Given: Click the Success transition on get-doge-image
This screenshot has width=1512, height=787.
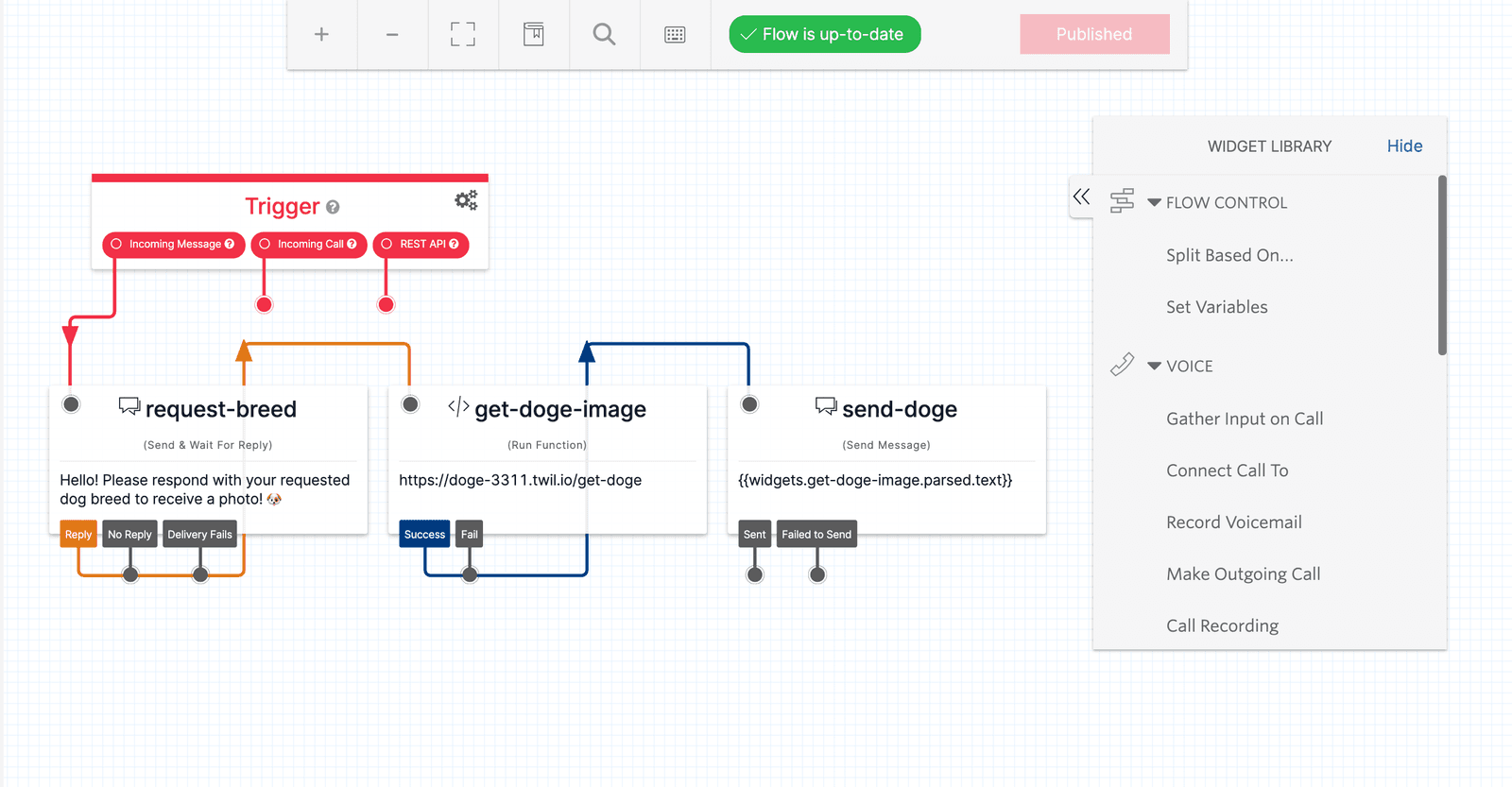Looking at the screenshot, I should point(424,535).
